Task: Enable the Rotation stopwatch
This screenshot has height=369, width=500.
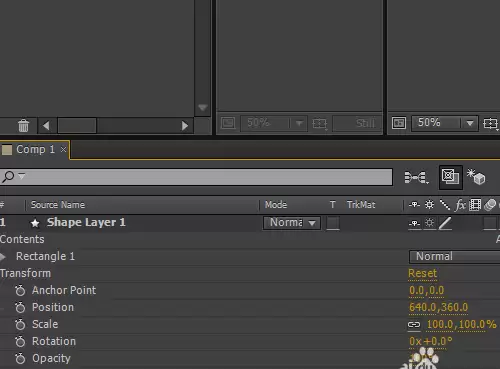Action: 20,341
